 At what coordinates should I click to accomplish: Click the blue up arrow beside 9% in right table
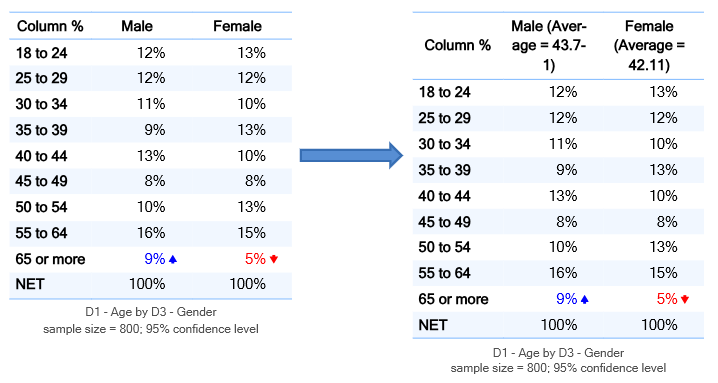pyautogui.click(x=584, y=300)
